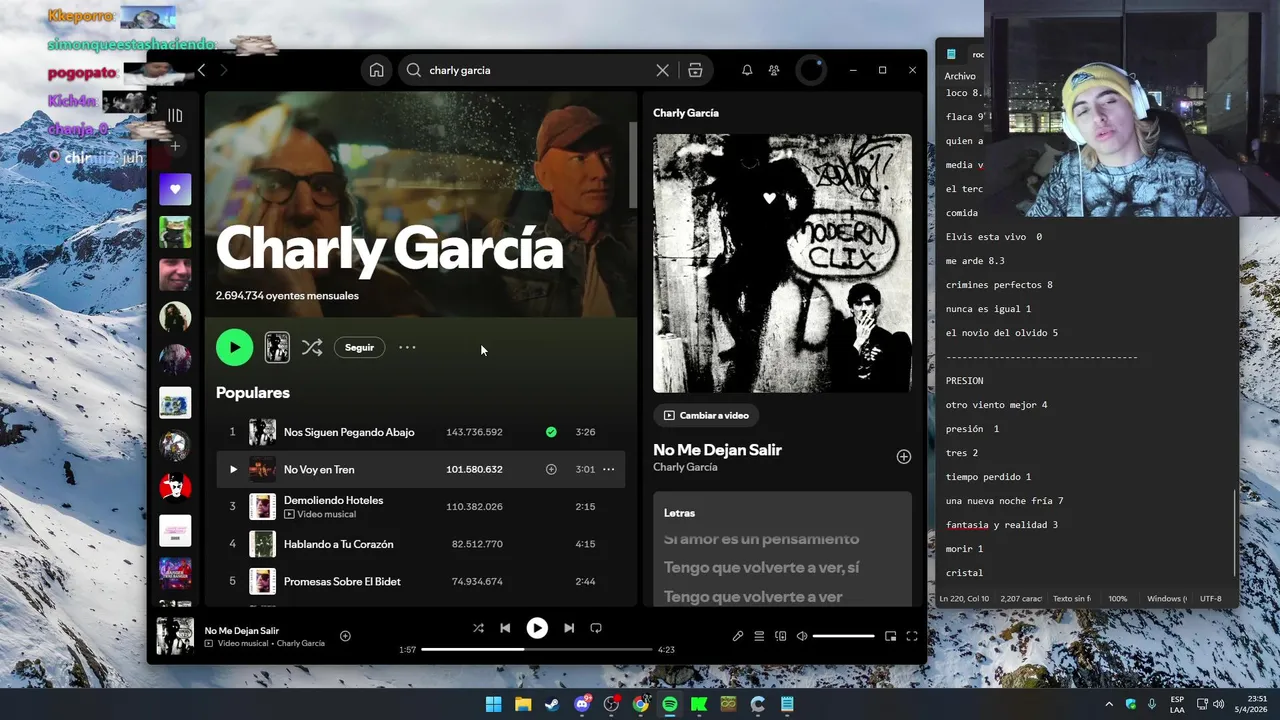
Task: Play Charly García with green play button
Action: click(235, 347)
